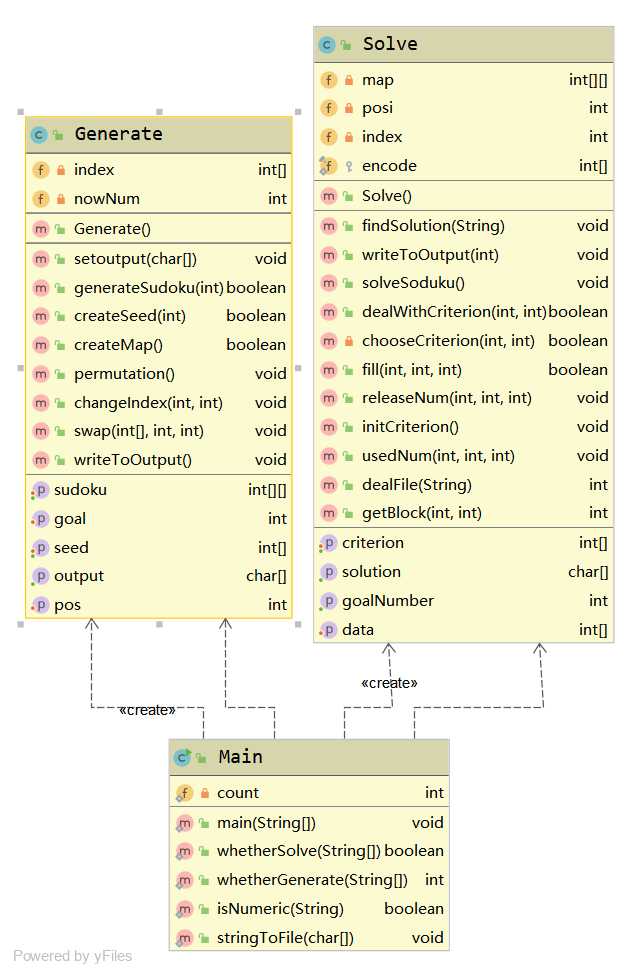The width and height of the screenshot is (640, 976).
Task: Select the Solve() constructor
Action: (464, 197)
